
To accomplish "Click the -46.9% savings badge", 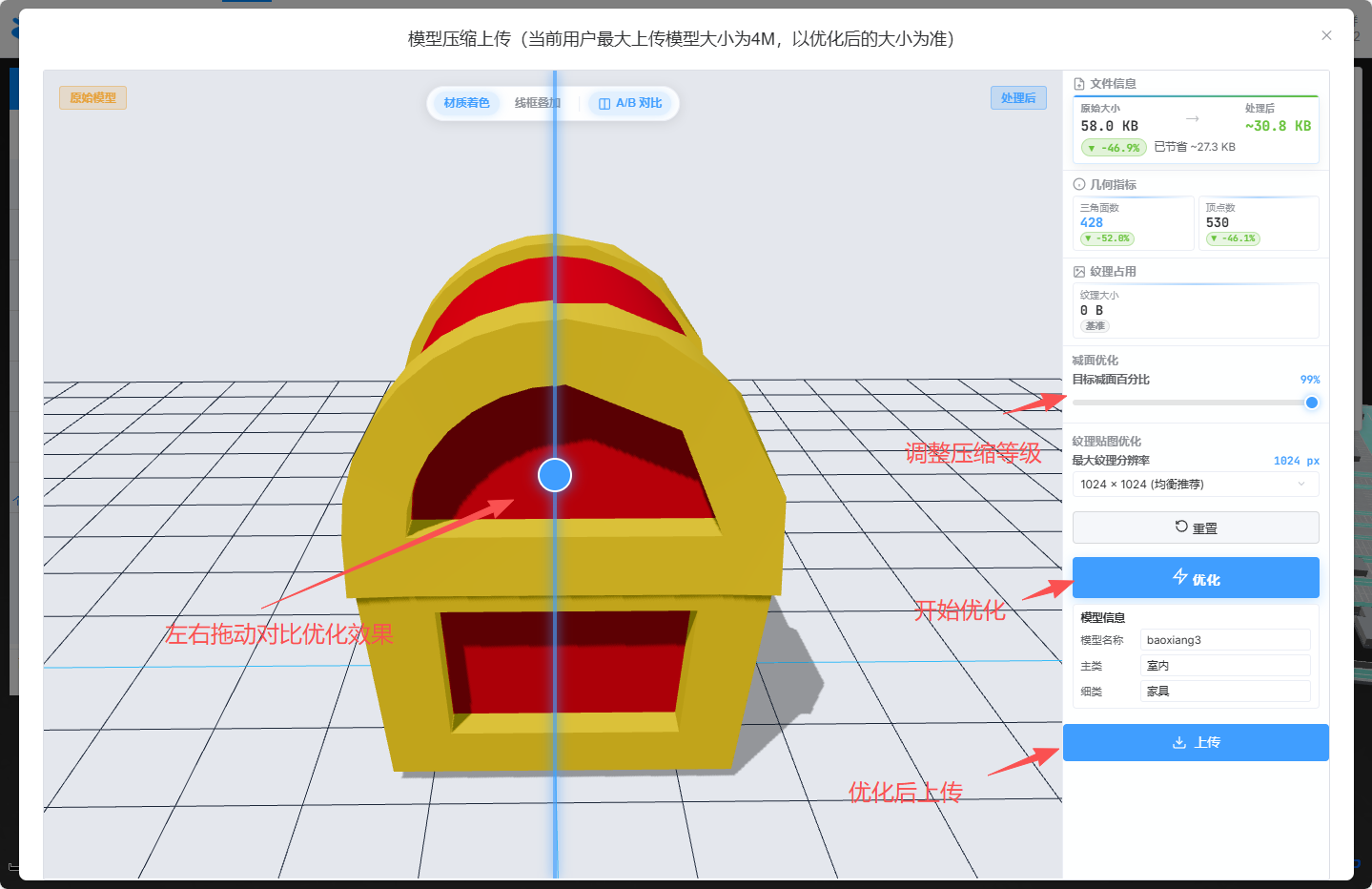I will tap(1114, 148).
